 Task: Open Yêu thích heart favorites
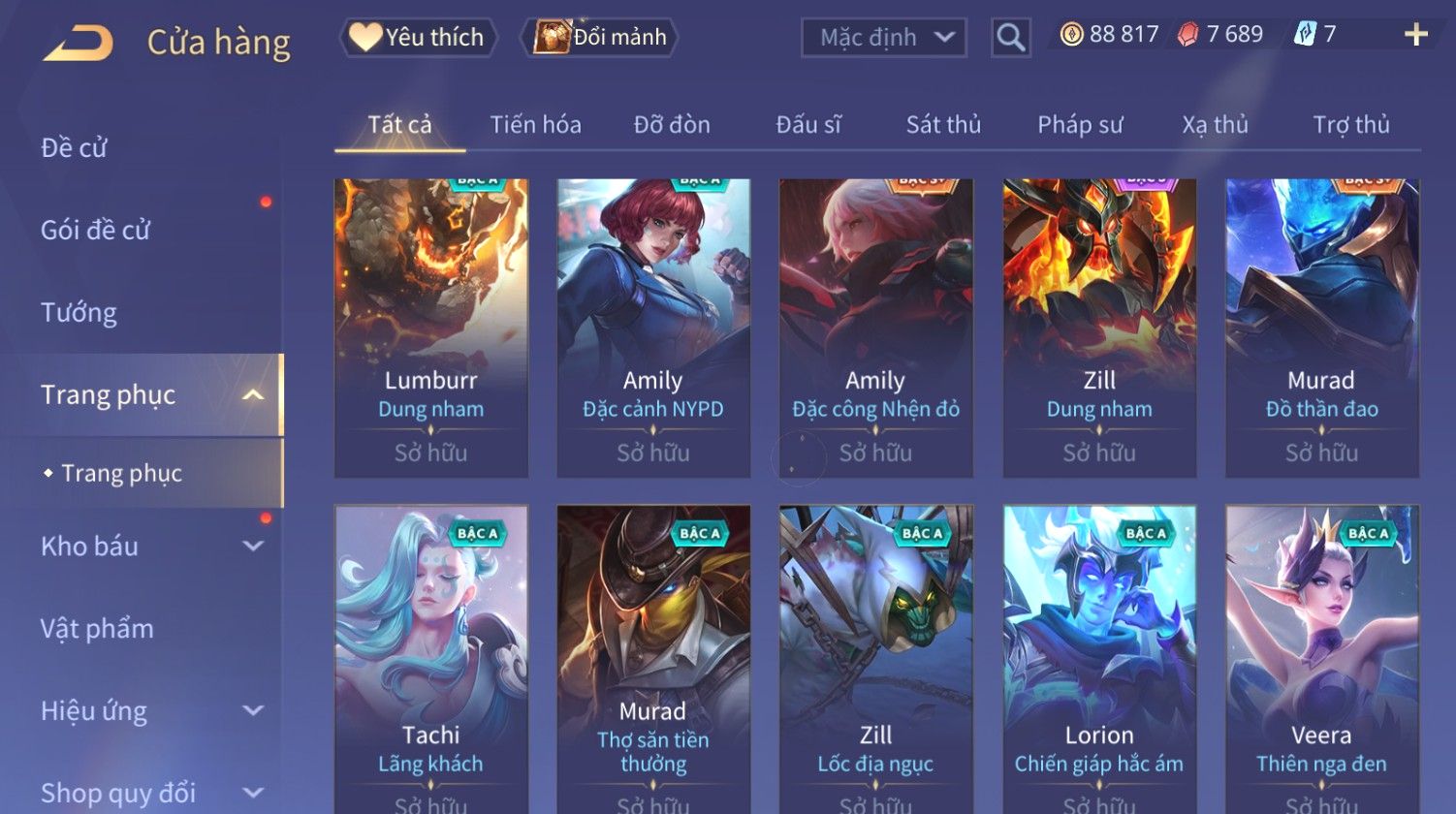418,37
